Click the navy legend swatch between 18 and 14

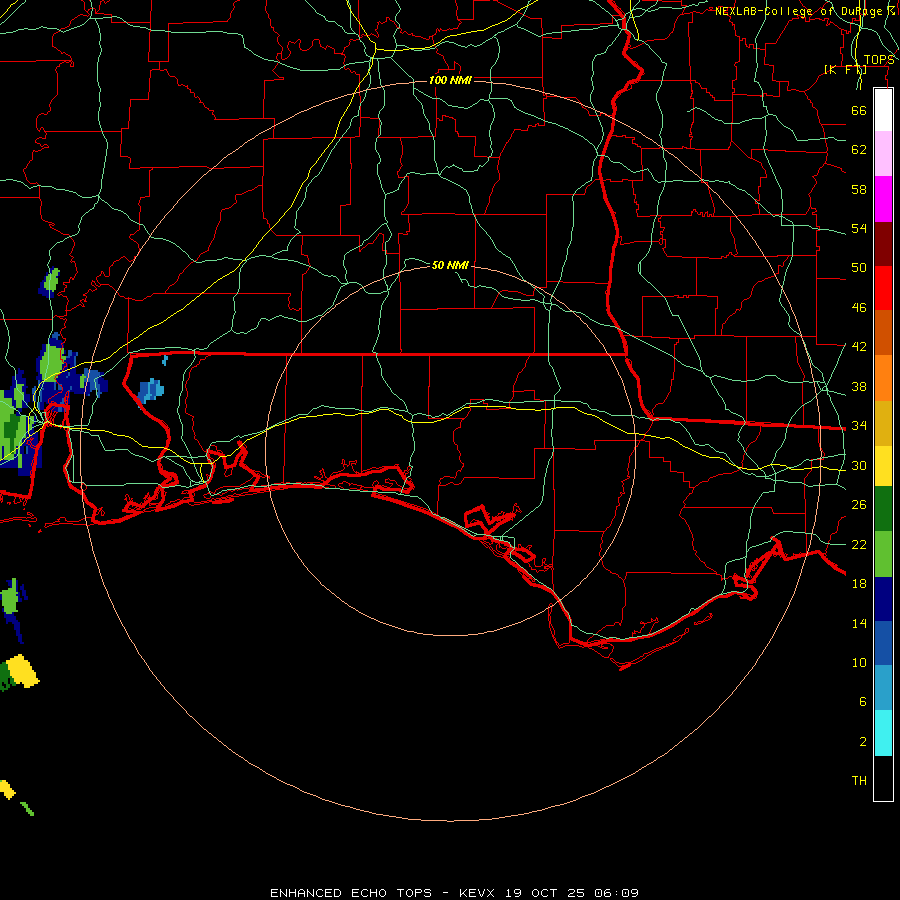[x=883, y=599]
